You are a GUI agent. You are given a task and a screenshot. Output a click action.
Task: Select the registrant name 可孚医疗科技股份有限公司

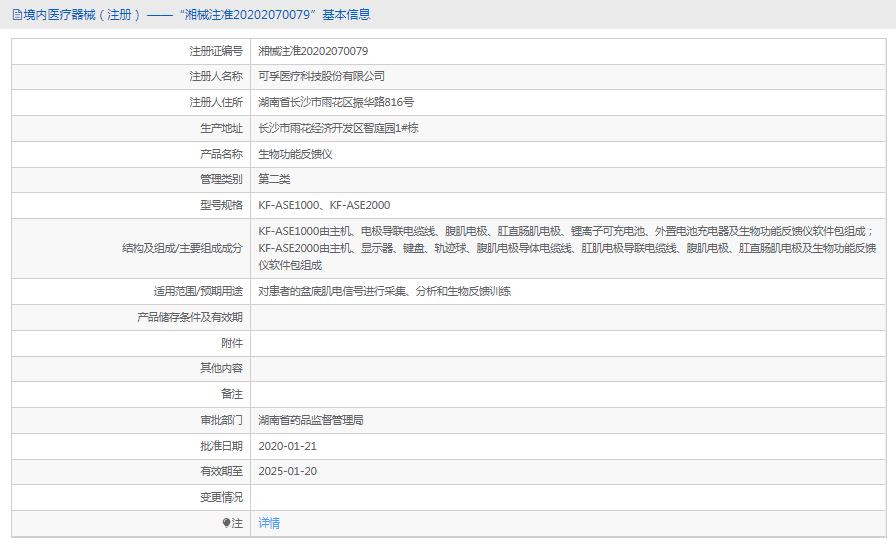point(321,77)
